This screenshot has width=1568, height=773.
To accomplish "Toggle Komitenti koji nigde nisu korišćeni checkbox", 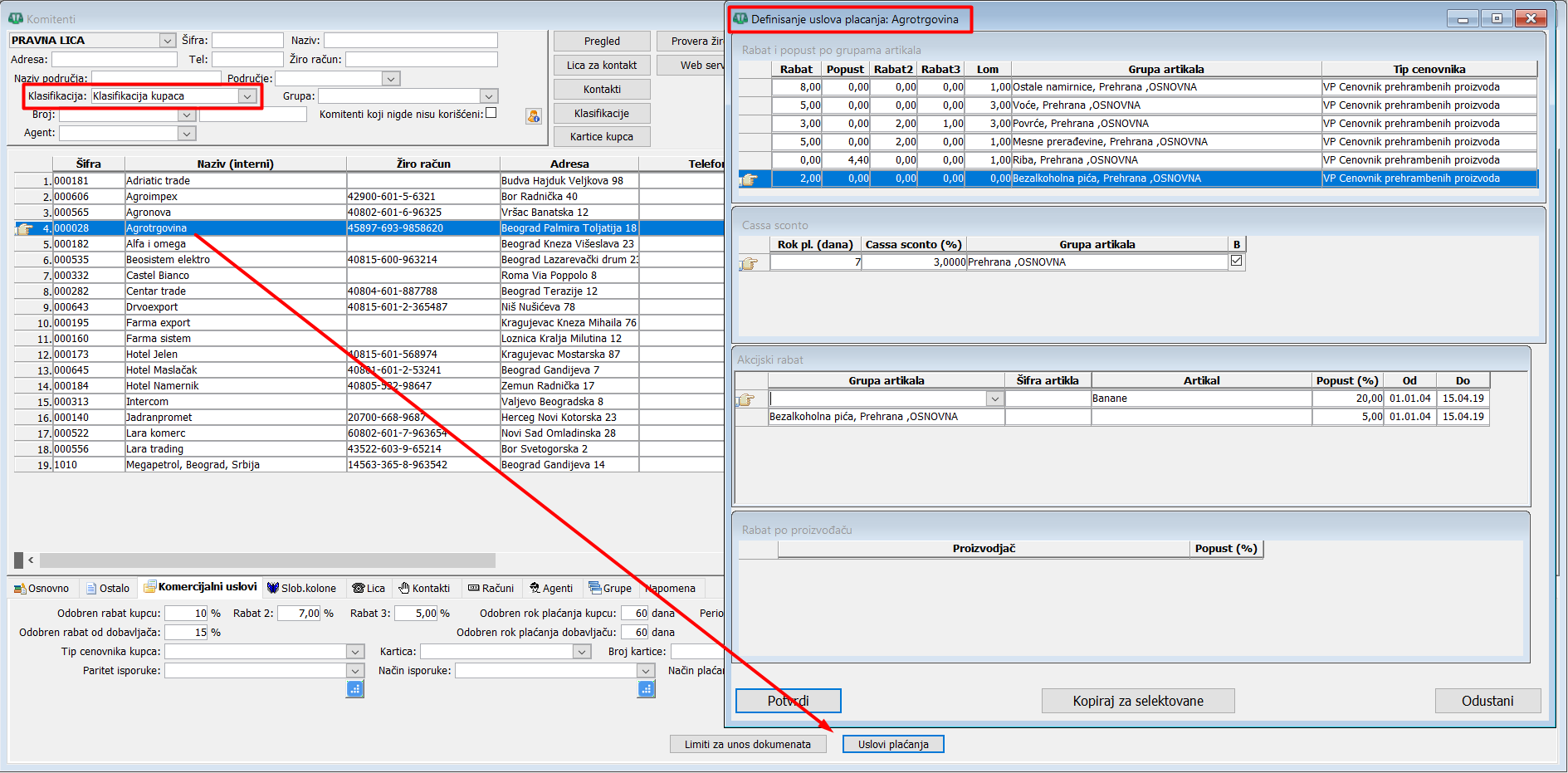I will click(x=491, y=113).
